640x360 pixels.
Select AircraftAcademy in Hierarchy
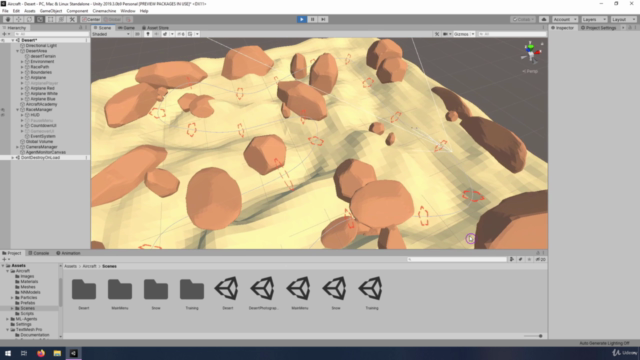(x=41, y=104)
